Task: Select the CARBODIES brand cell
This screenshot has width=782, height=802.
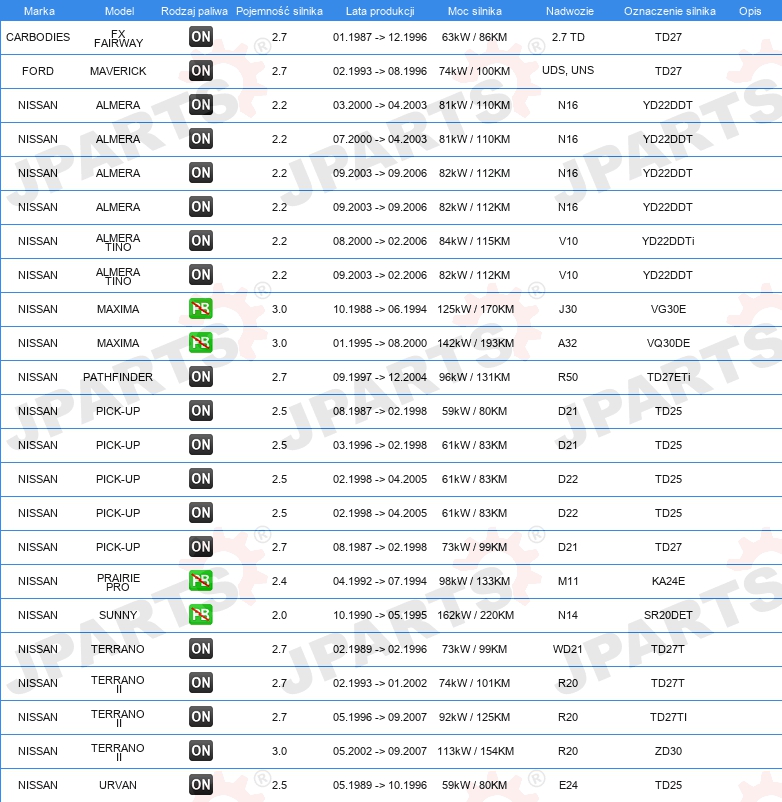Action: coord(38,37)
